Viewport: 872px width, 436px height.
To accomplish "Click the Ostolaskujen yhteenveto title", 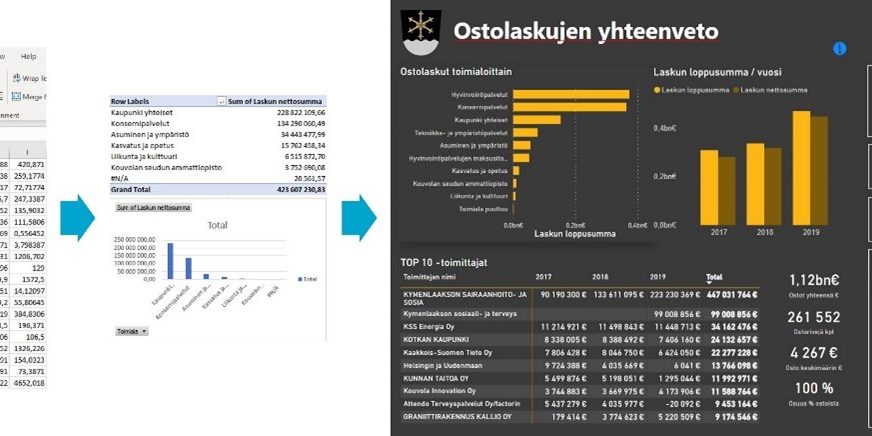I will (x=586, y=31).
